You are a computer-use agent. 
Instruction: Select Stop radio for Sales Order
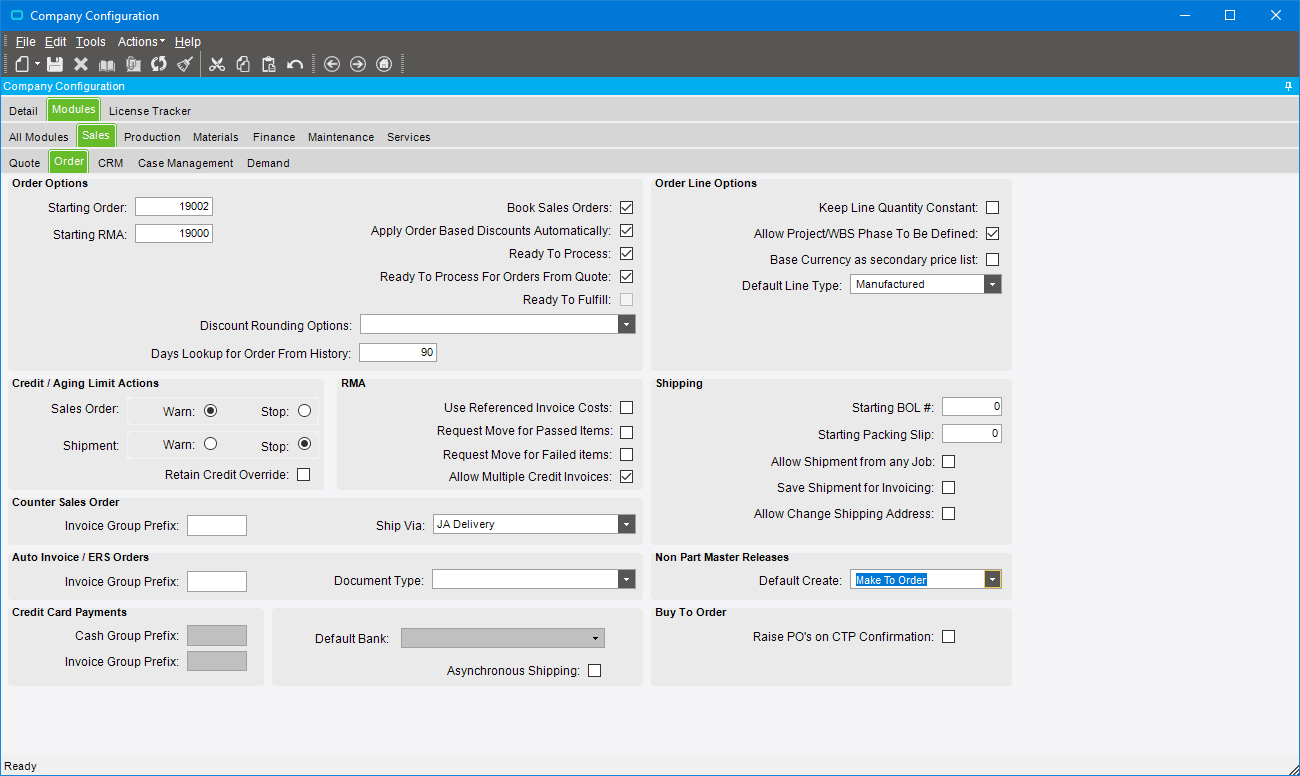point(304,411)
